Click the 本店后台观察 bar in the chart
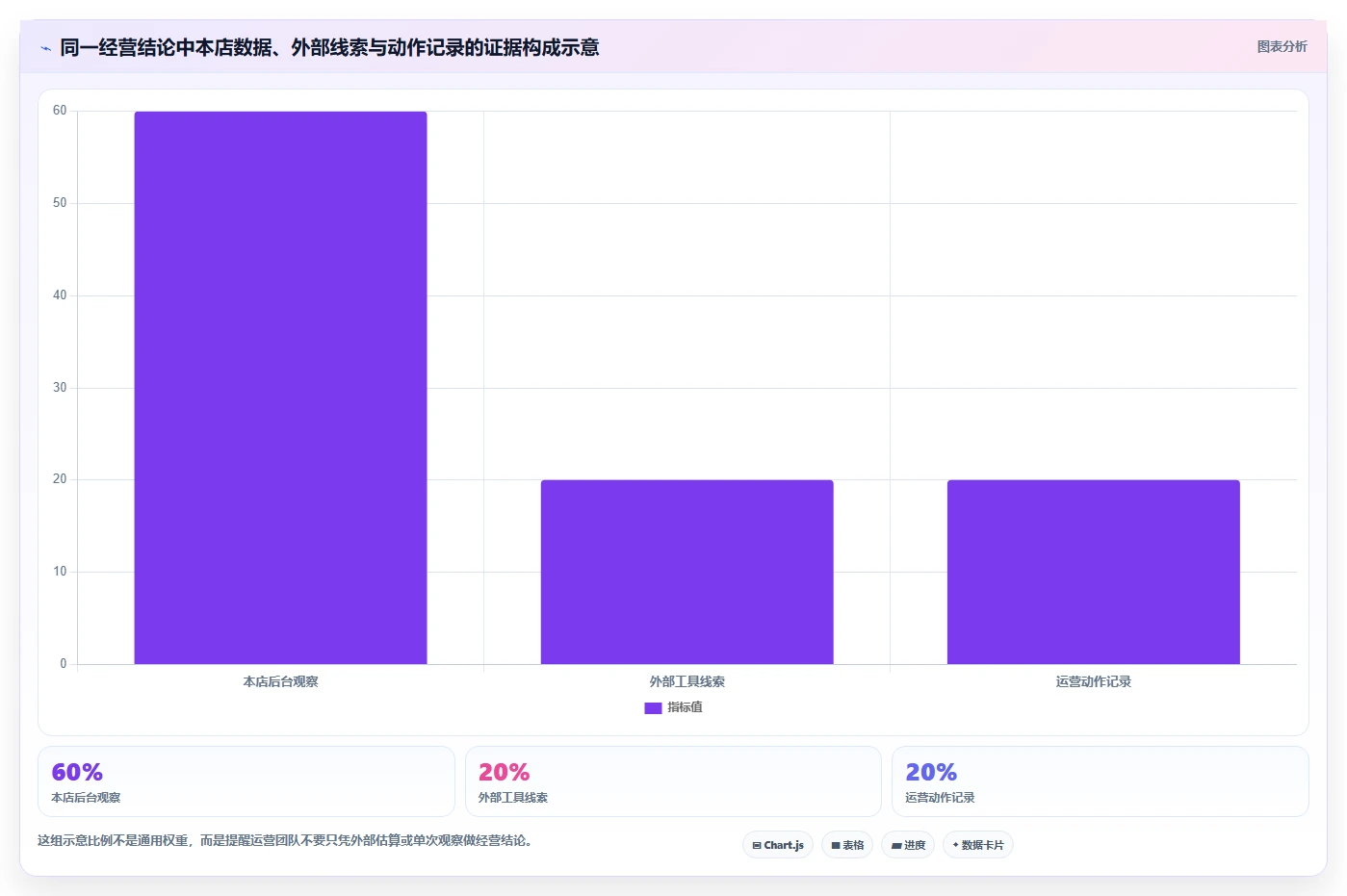1347x896 pixels. point(280,388)
